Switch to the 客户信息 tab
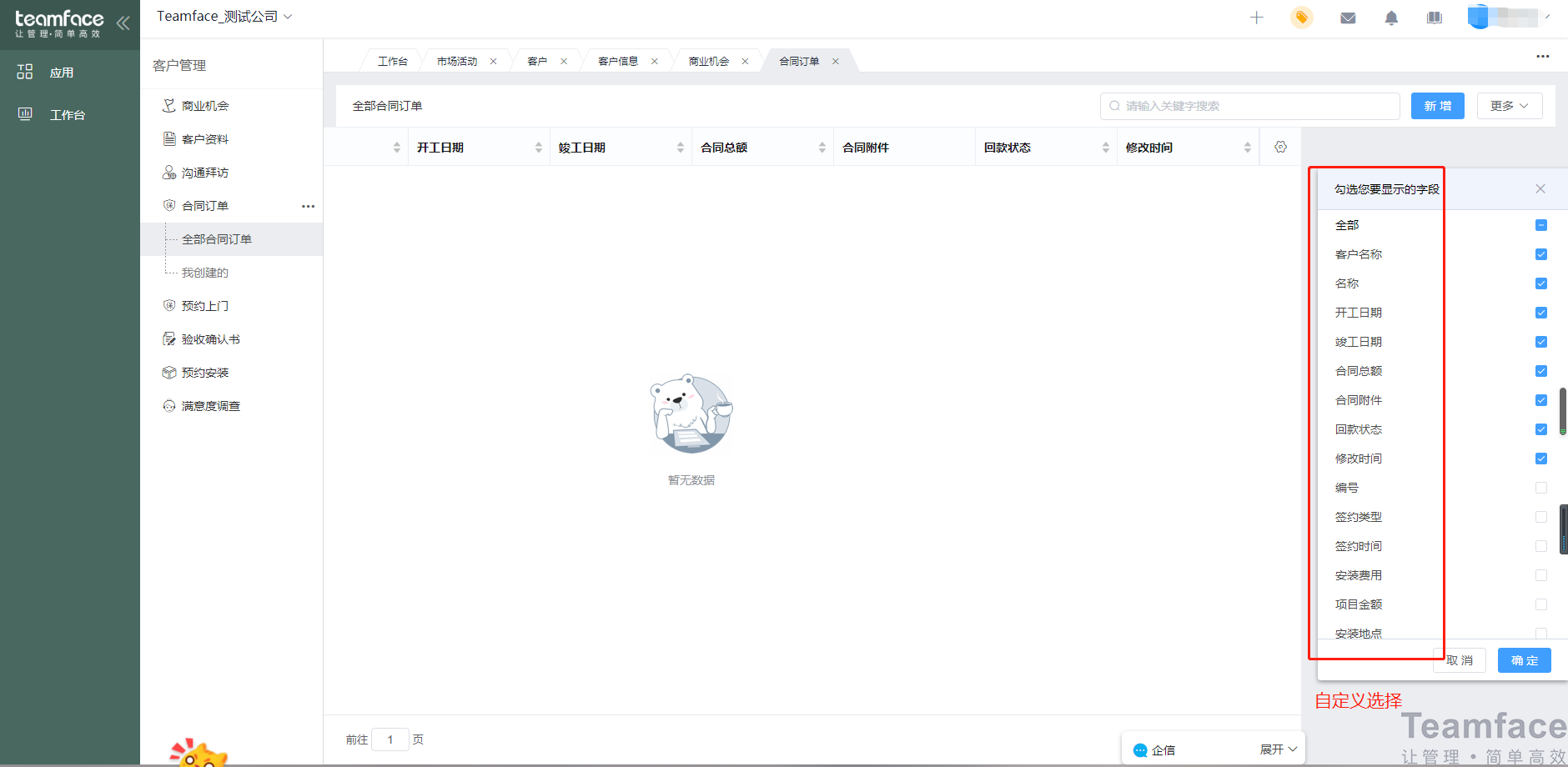The height and width of the screenshot is (767, 1568). coord(617,60)
